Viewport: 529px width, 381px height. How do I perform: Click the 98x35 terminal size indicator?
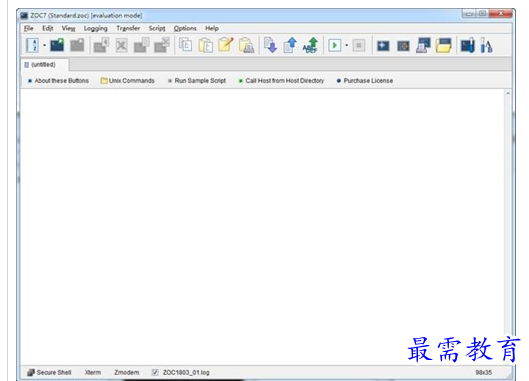(483, 372)
